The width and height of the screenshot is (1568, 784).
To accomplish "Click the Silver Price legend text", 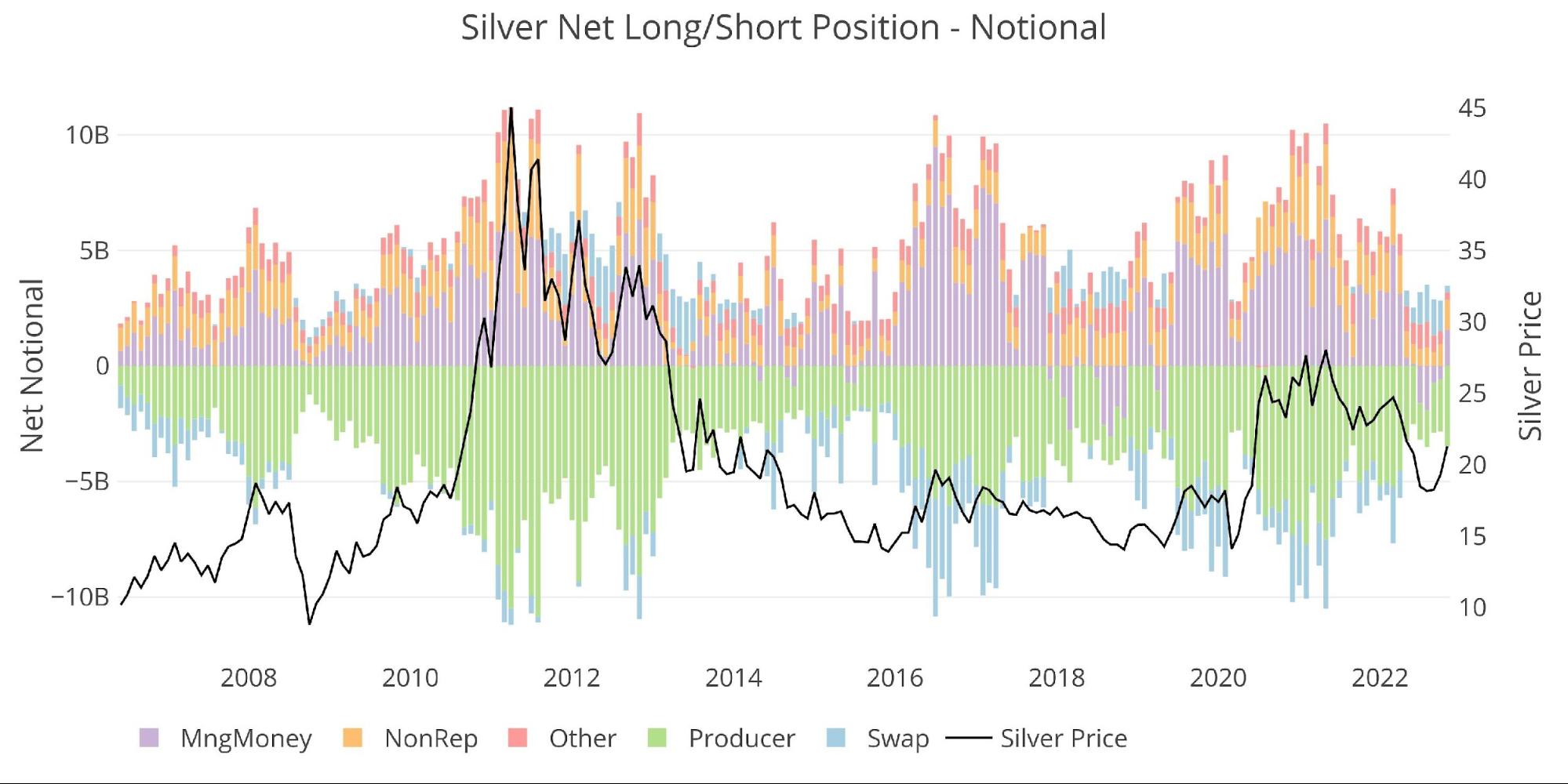I will coord(1063,738).
